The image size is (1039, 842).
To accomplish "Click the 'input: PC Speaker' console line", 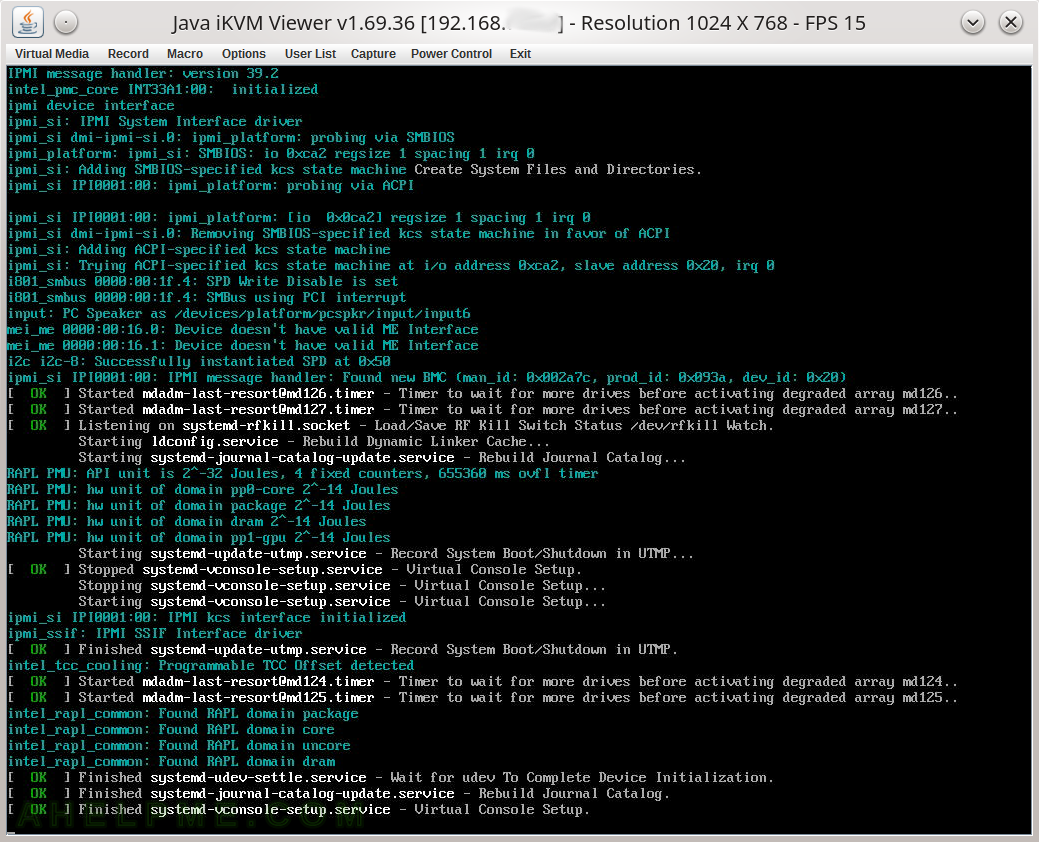I will [239, 313].
